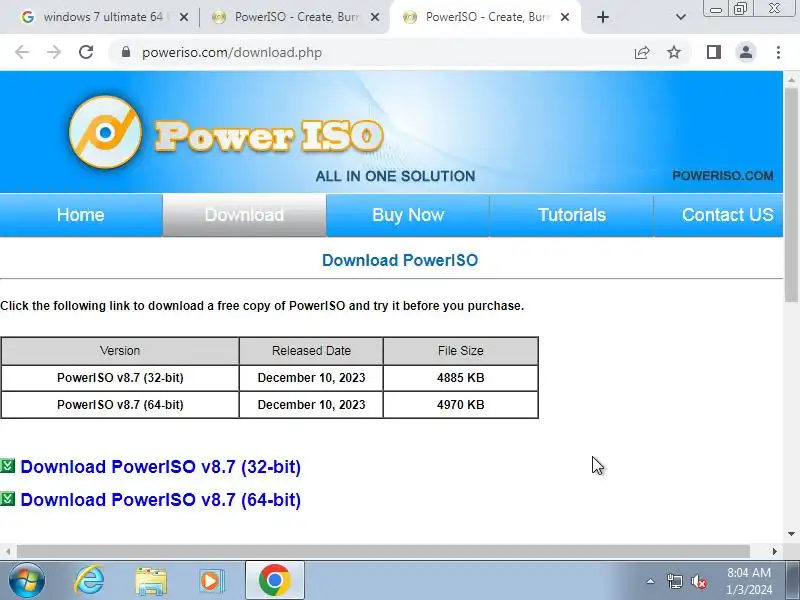Click the vertical scrollbar down arrow

click(x=791, y=534)
